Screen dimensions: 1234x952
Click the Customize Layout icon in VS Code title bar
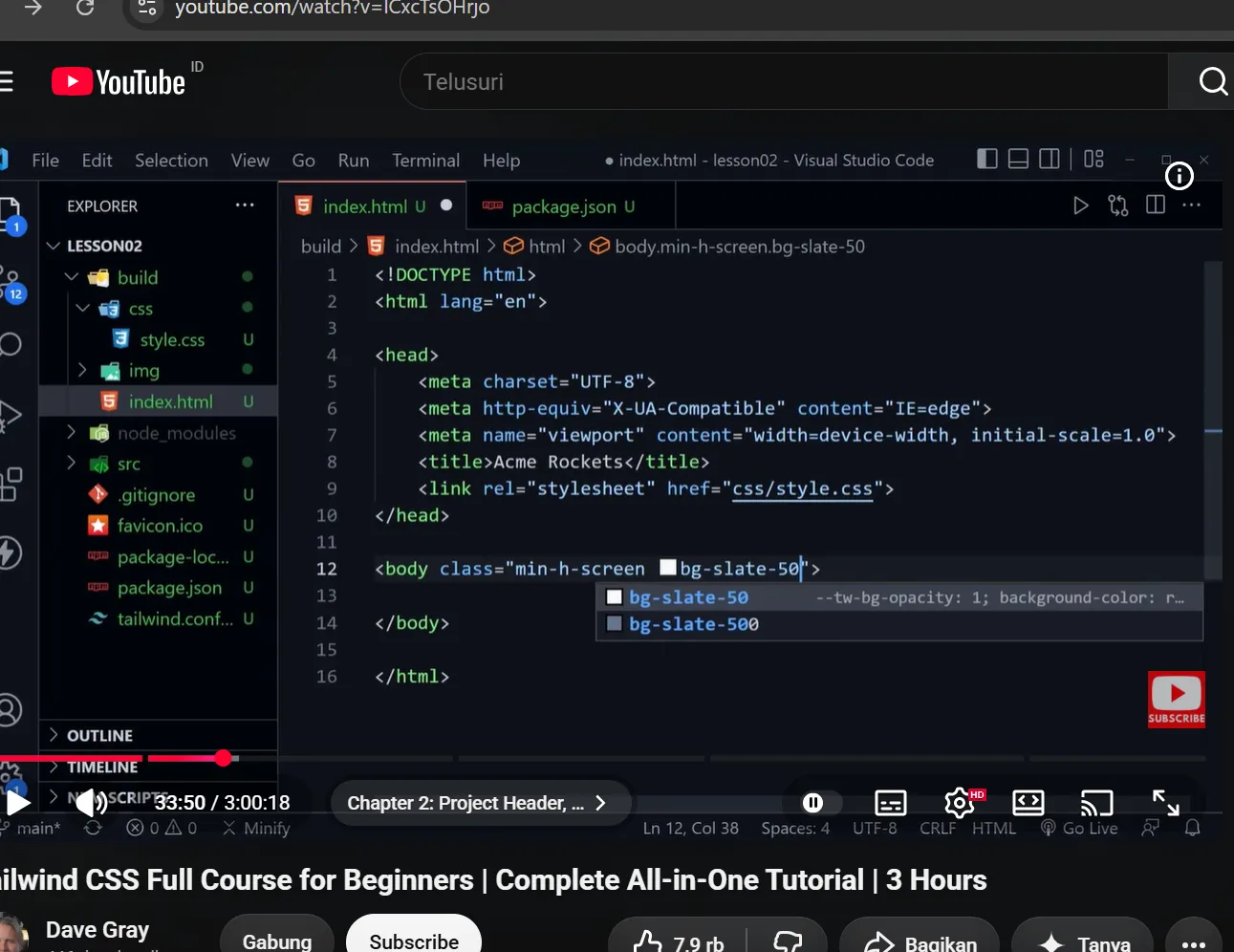tap(1093, 159)
